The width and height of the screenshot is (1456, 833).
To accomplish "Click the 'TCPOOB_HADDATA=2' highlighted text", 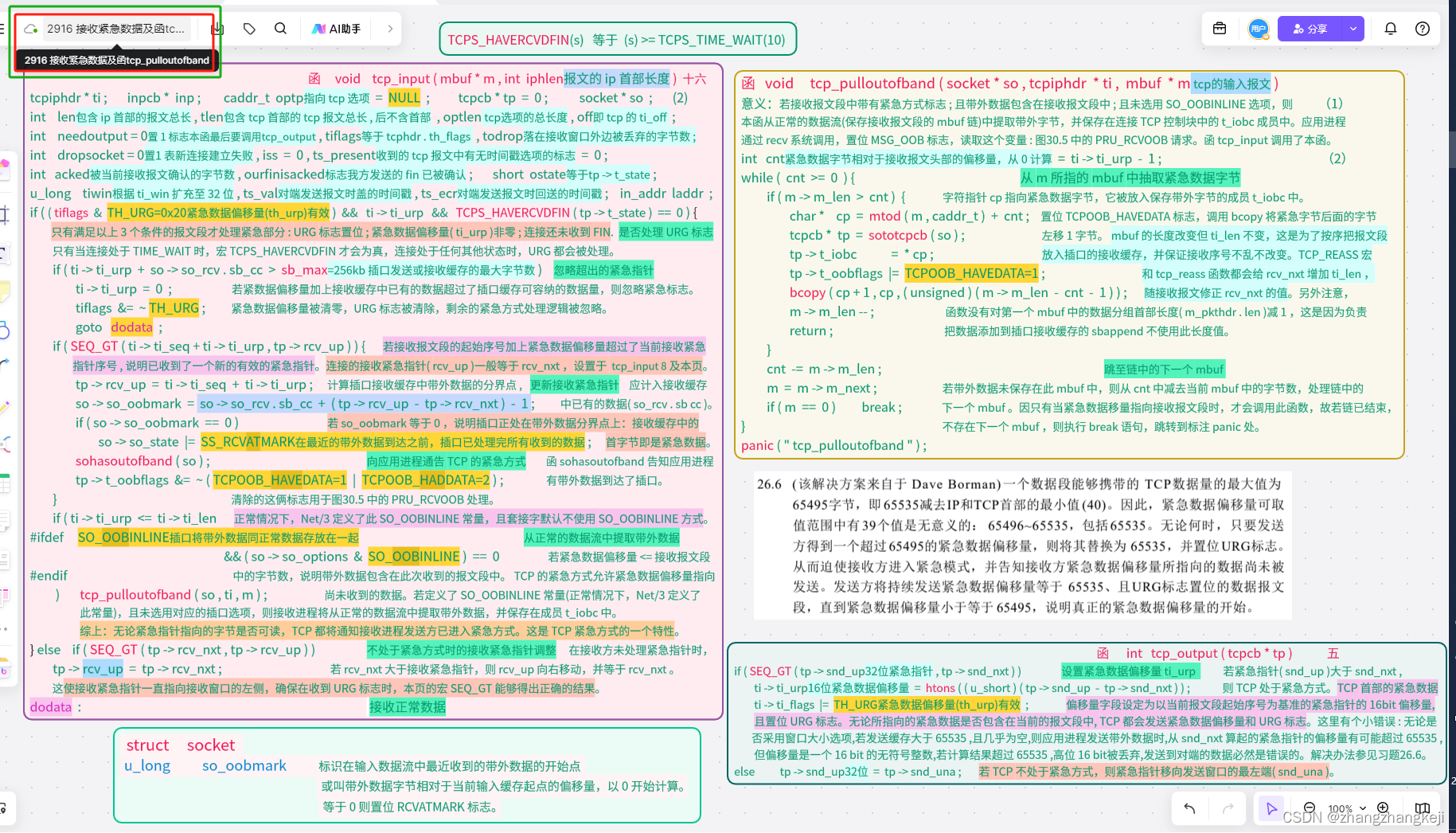I will coord(426,480).
